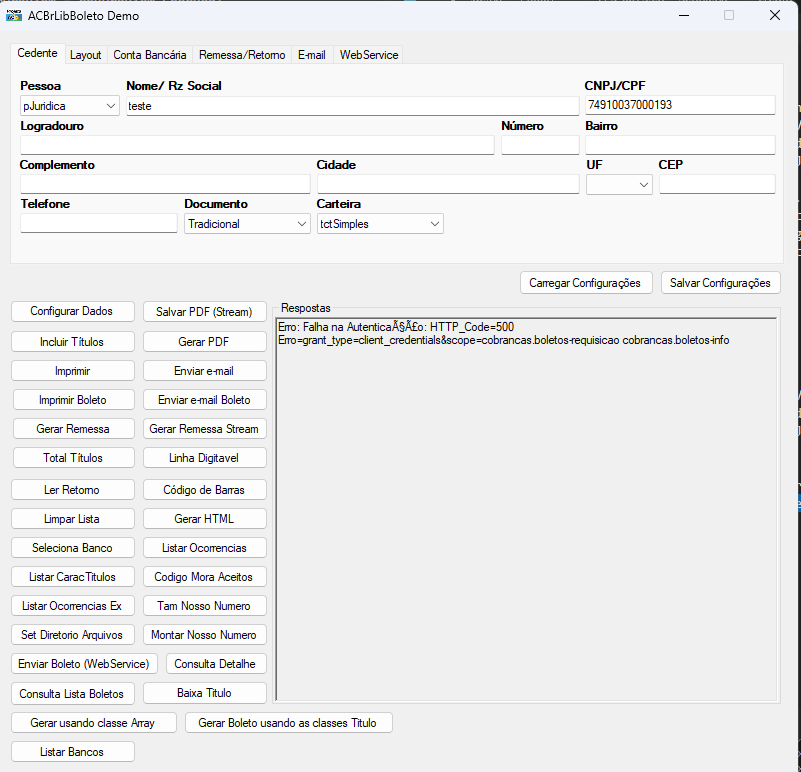Screen dimensions: 801x772
Task: Click the Limpar Lista button
Action: [73, 519]
